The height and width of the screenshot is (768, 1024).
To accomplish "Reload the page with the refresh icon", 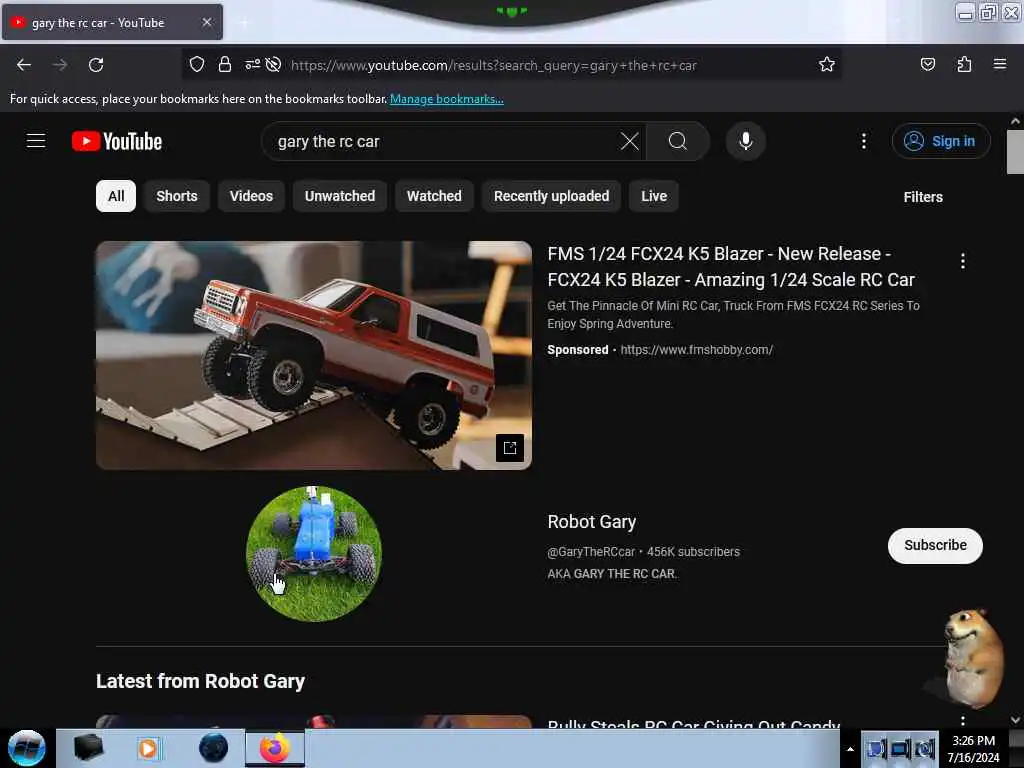I will click(x=96, y=65).
